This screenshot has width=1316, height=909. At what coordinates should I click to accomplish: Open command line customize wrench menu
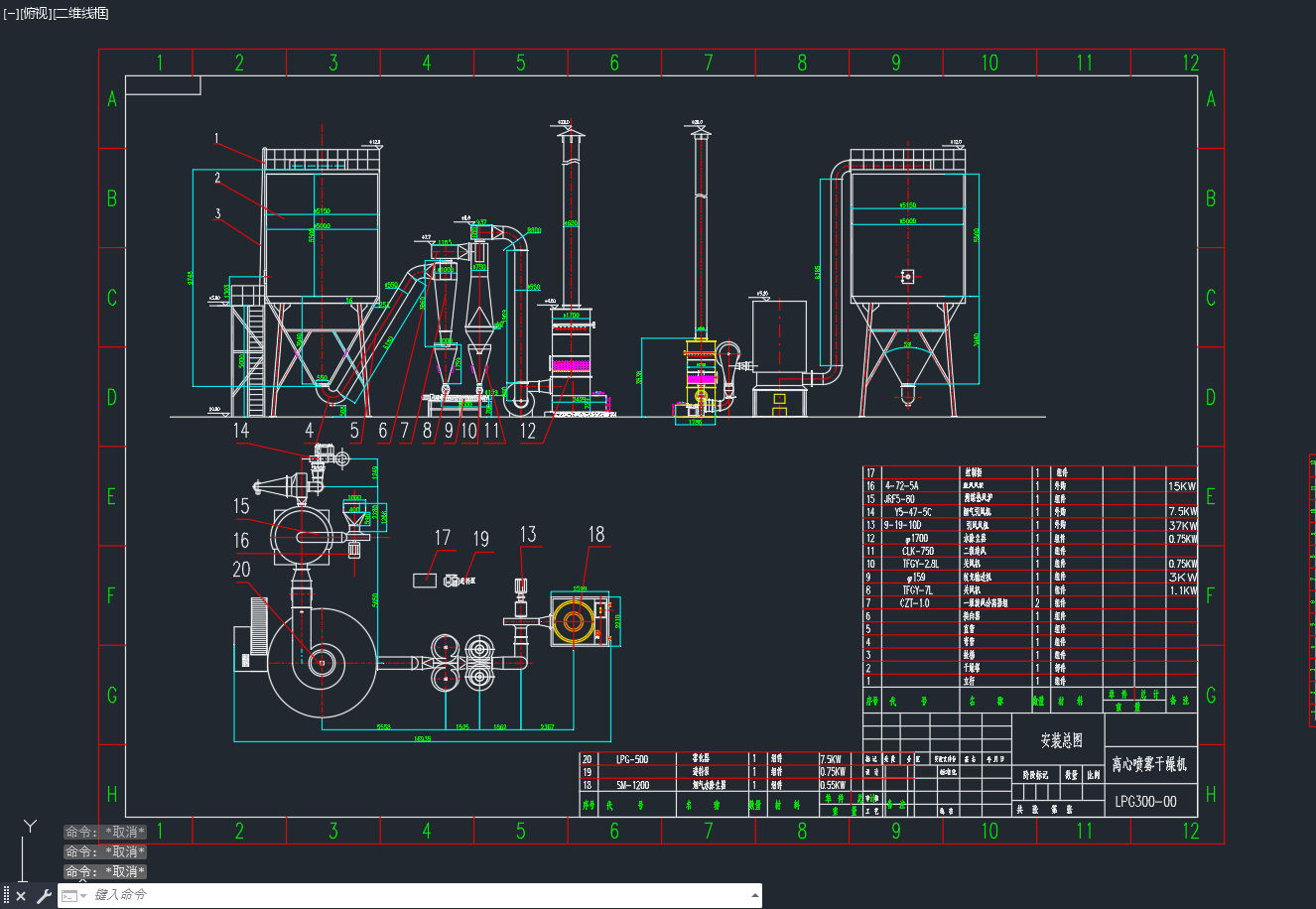pyautogui.click(x=43, y=896)
